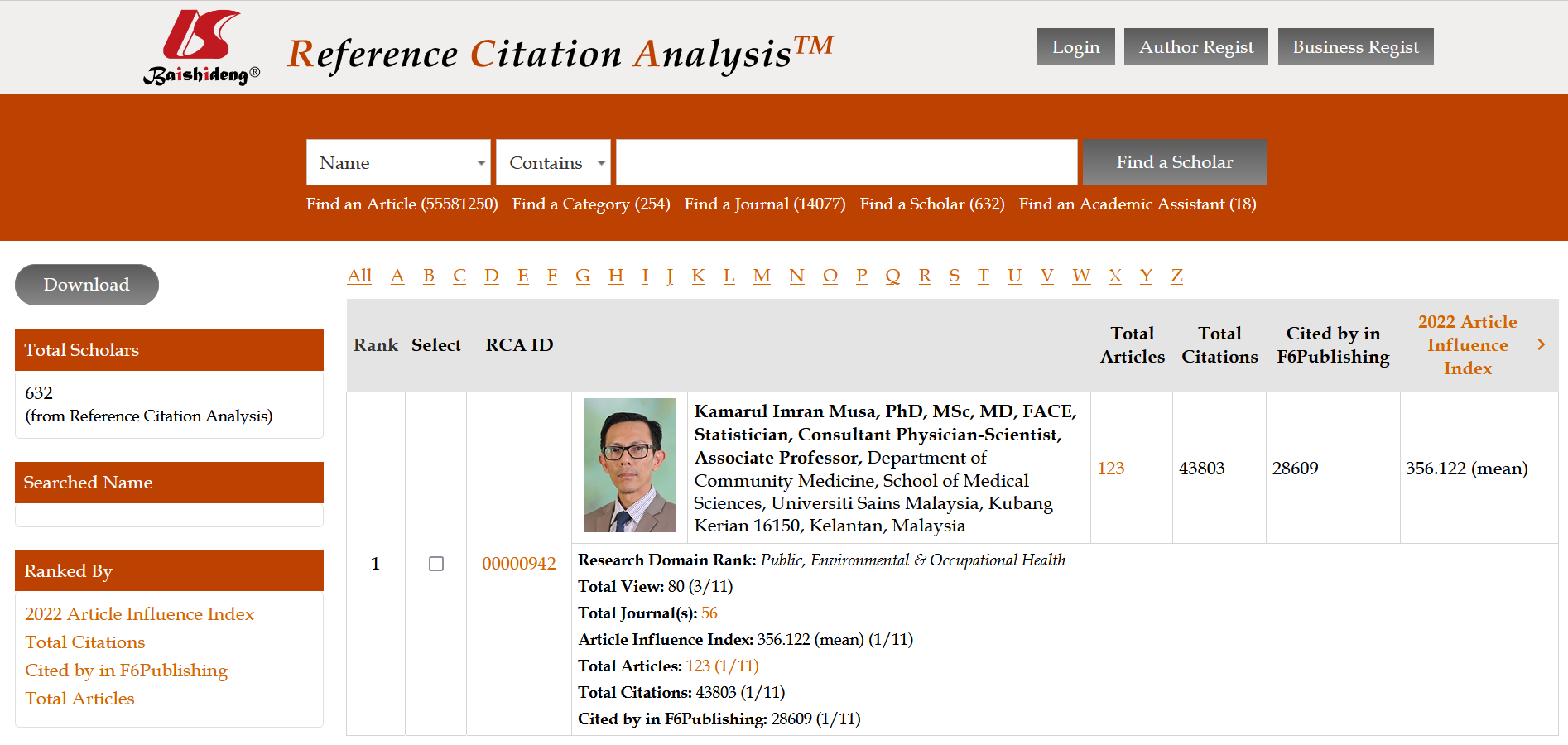Open Find a Journal (14077) link
This screenshot has width=1568, height=745.
[765, 204]
